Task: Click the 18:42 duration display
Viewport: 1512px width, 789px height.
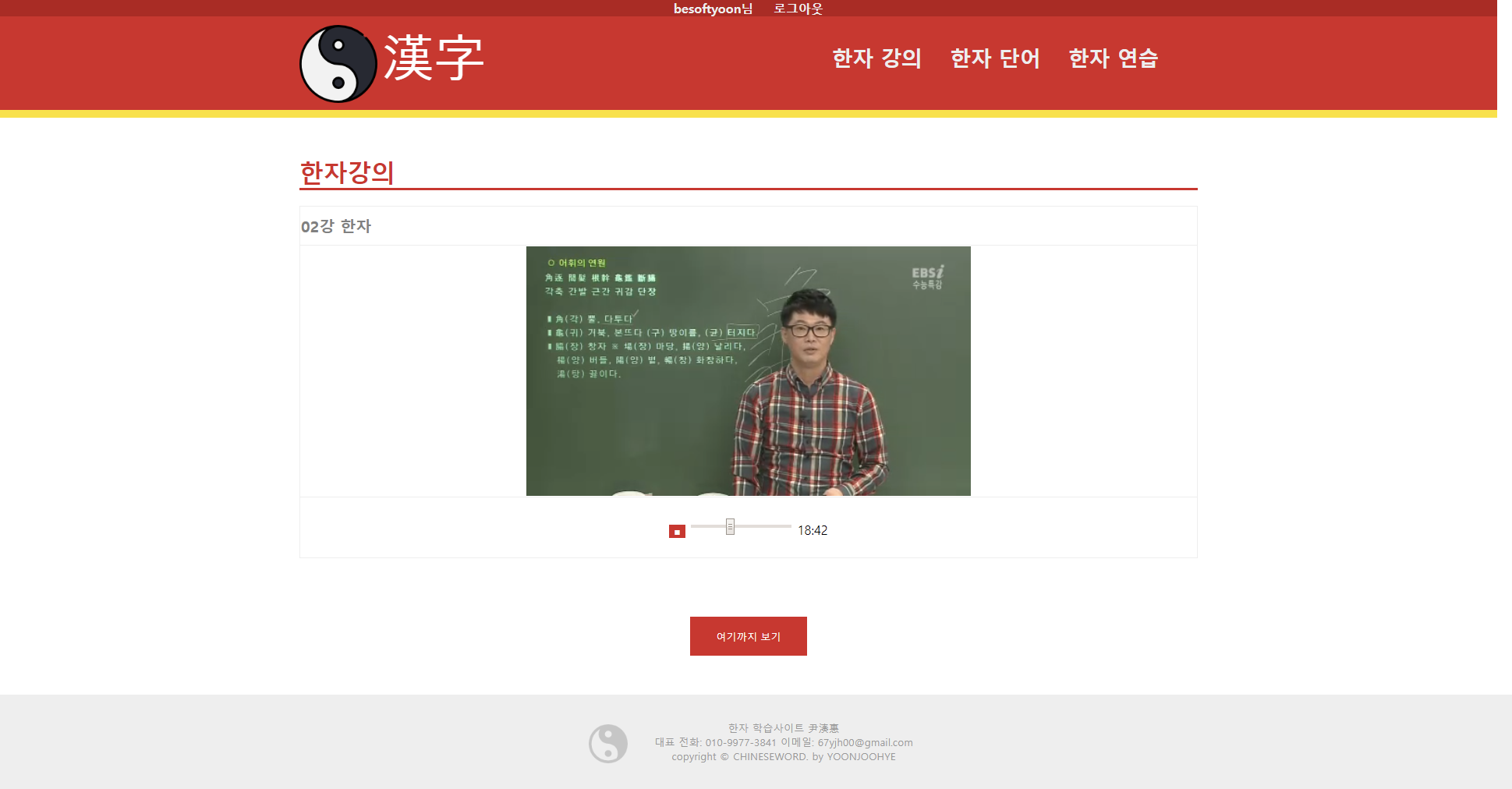Action: pos(812,530)
